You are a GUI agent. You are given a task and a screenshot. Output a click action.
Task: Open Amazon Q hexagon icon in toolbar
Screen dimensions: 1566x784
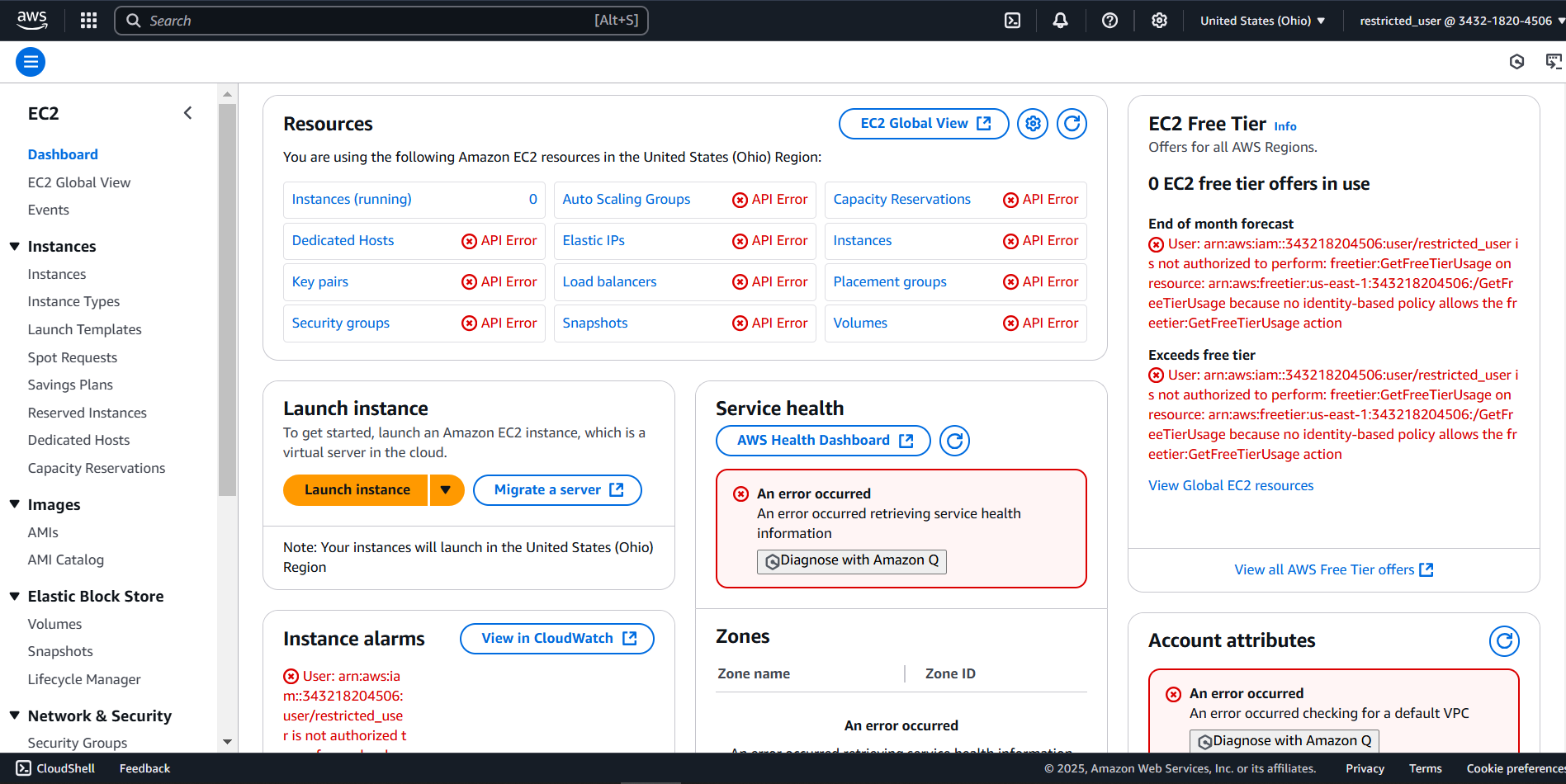coord(1516,62)
